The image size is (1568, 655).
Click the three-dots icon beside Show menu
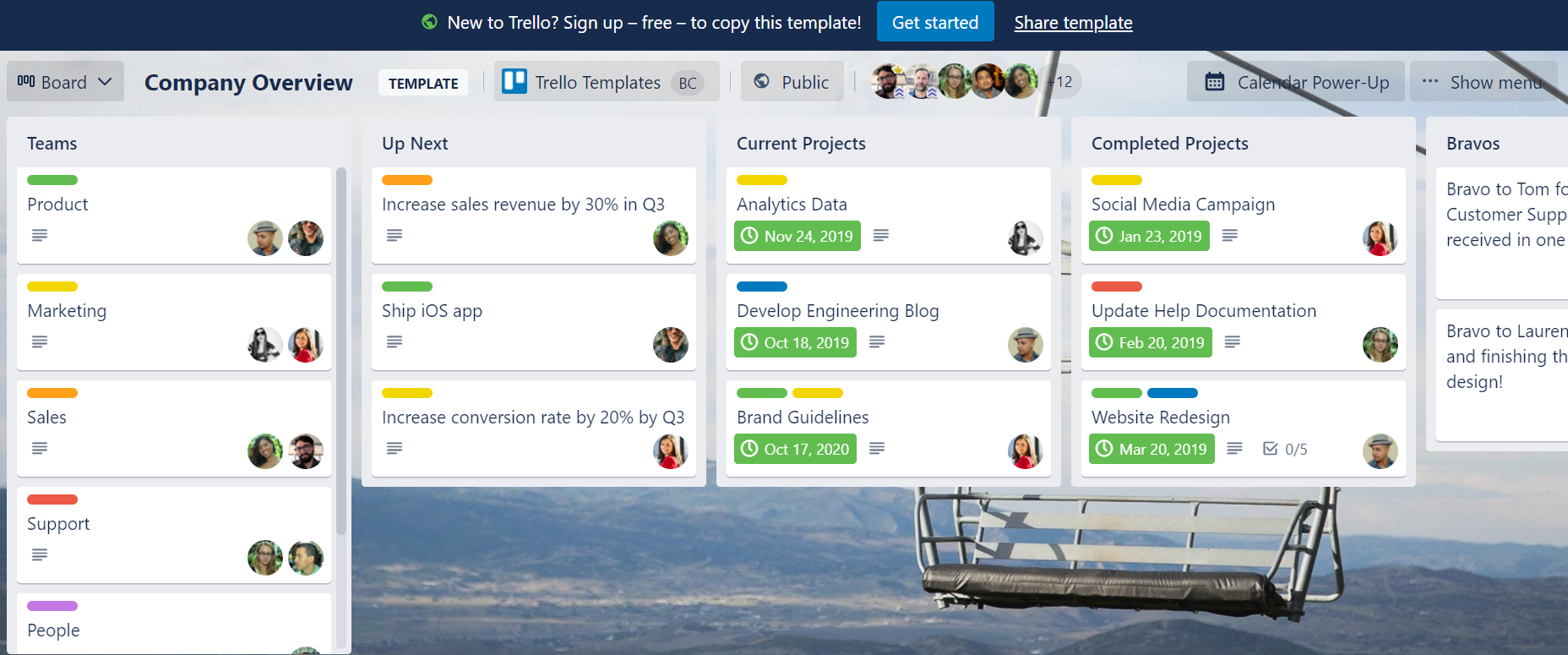point(1429,82)
